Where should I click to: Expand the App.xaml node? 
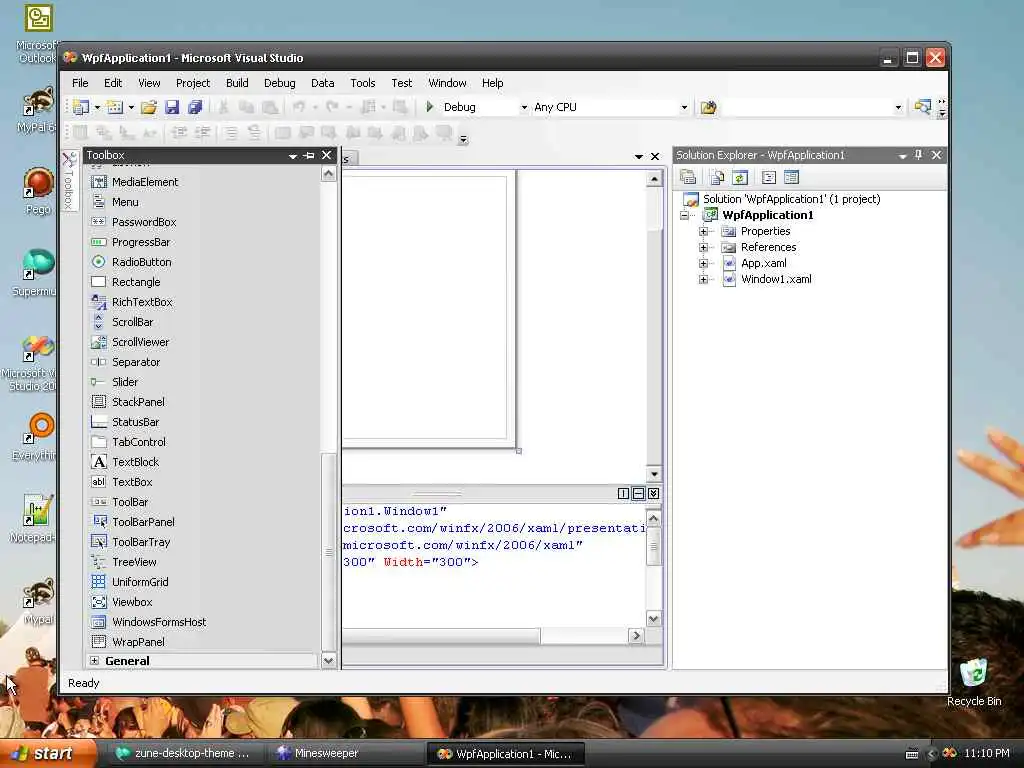point(703,263)
